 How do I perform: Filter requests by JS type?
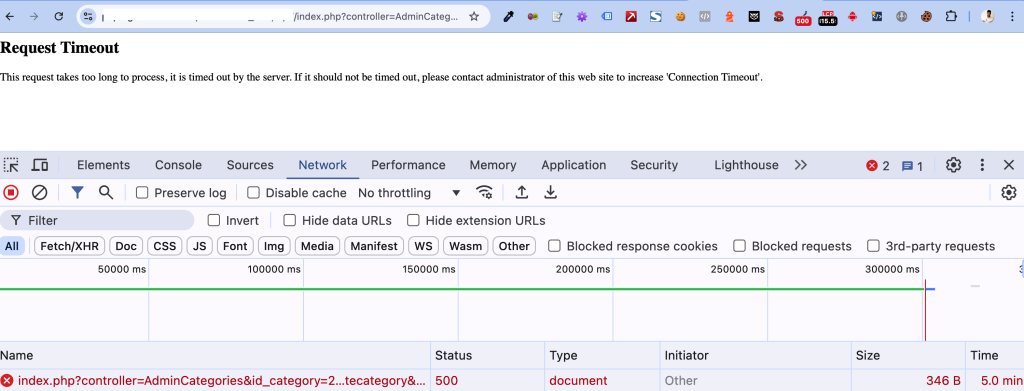point(200,246)
